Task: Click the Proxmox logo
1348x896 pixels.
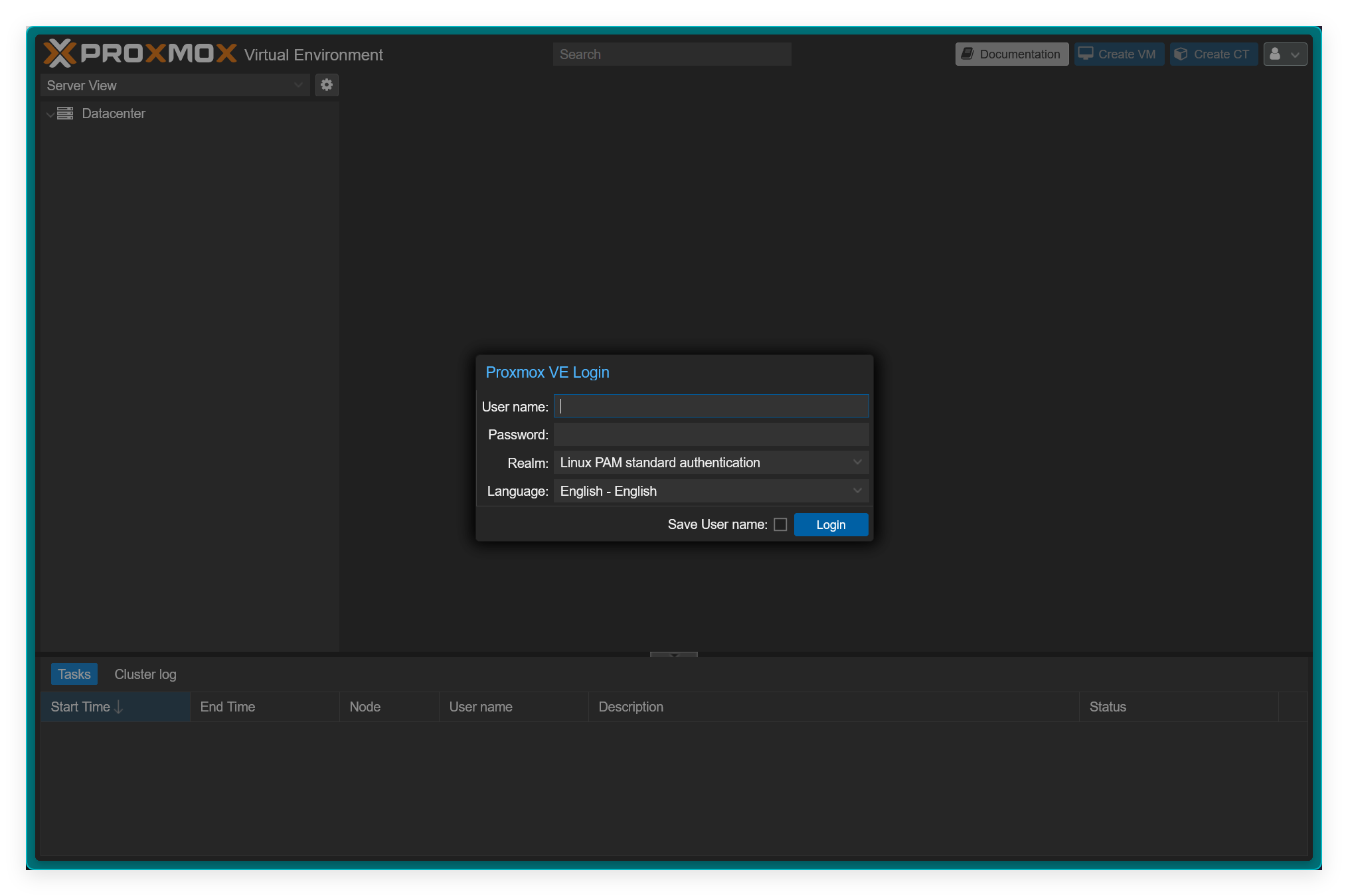Action: (140, 53)
